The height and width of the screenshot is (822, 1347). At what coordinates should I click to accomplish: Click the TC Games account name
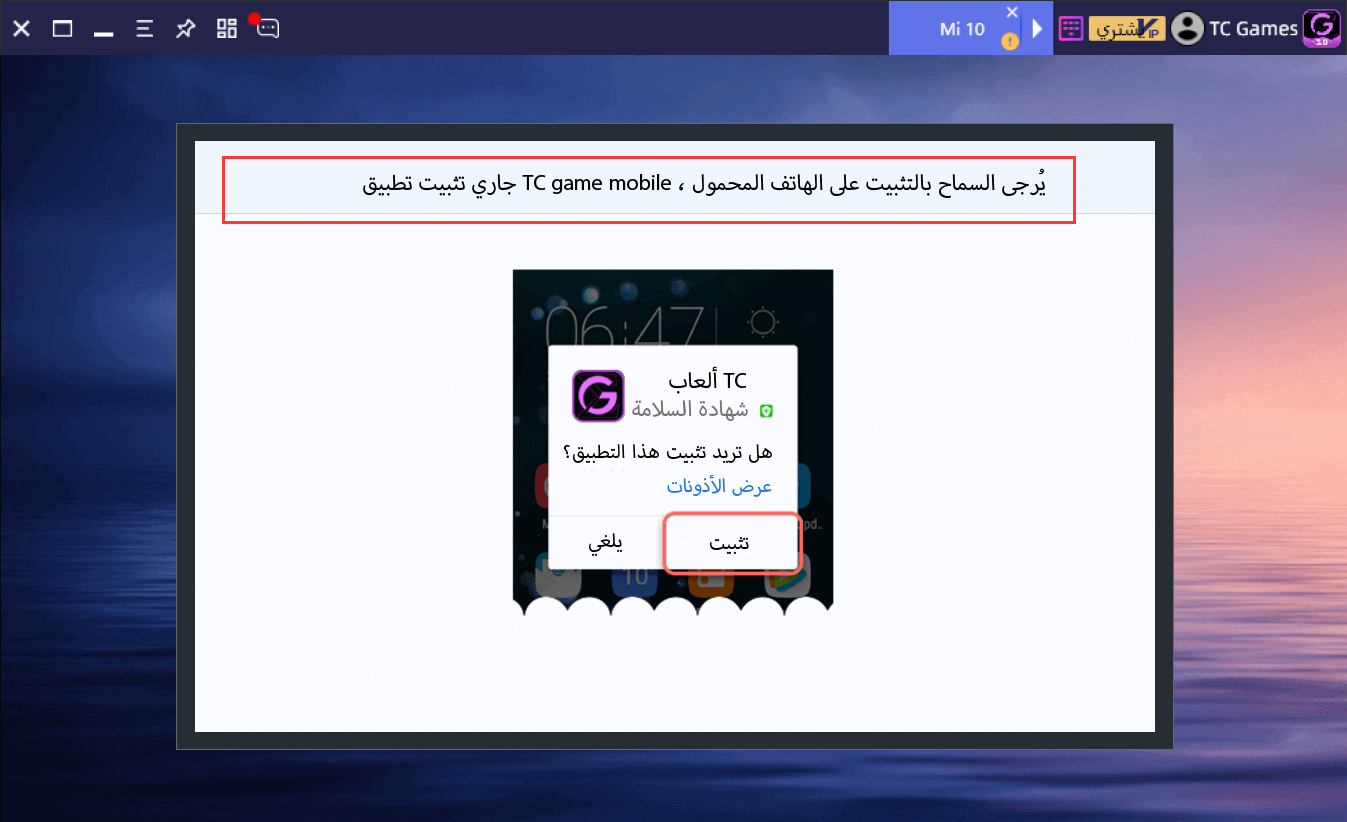(x=1253, y=29)
